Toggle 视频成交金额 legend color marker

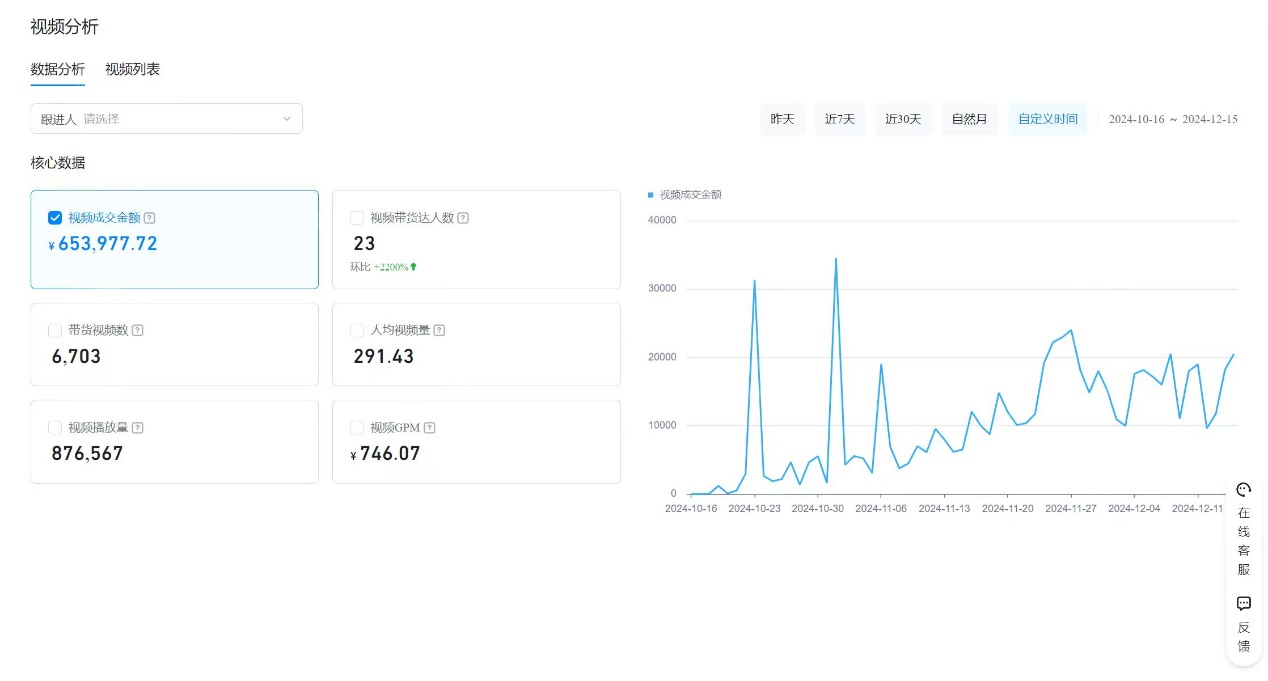[651, 195]
